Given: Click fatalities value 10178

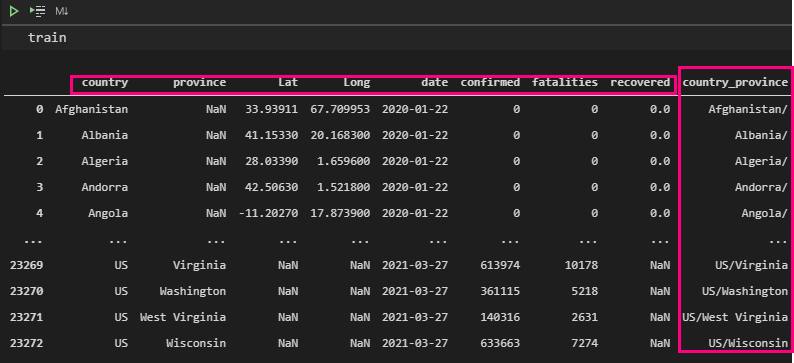Looking at the screenshot, I should [581, 265].
